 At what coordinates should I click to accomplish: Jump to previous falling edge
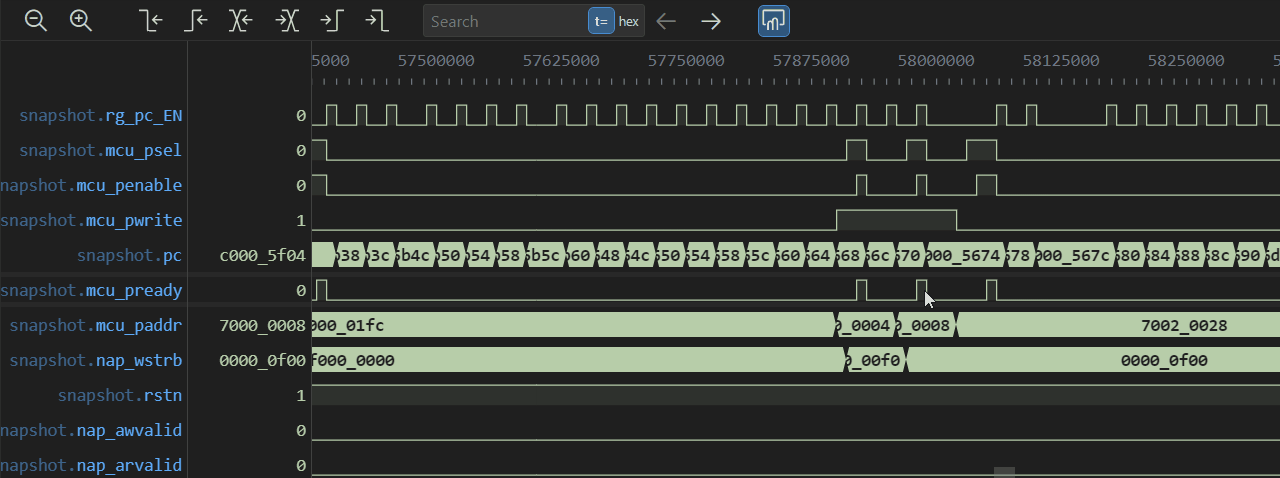[151, 21]
